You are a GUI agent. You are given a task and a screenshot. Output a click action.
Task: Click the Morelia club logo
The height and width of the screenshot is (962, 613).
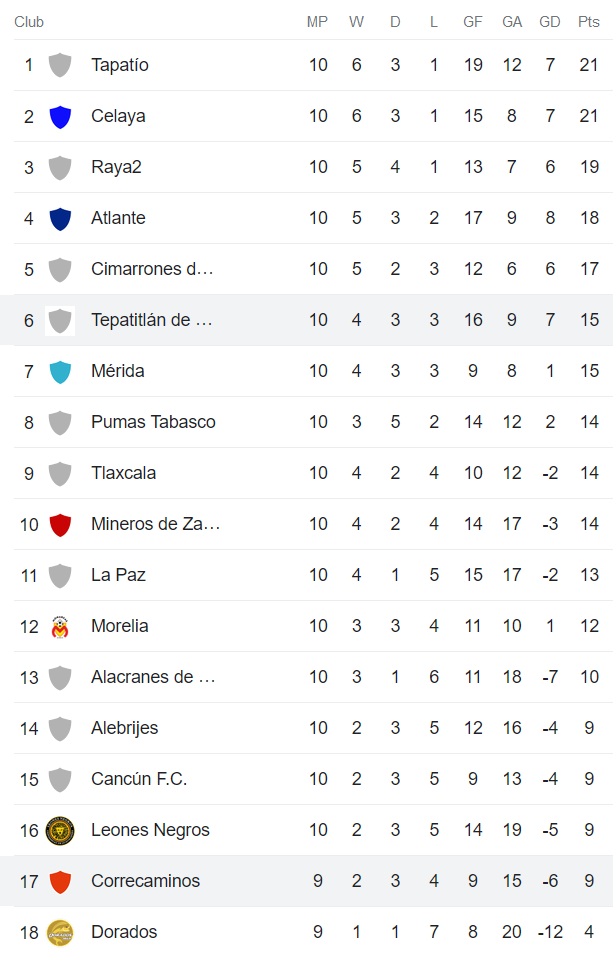point(60,626)
